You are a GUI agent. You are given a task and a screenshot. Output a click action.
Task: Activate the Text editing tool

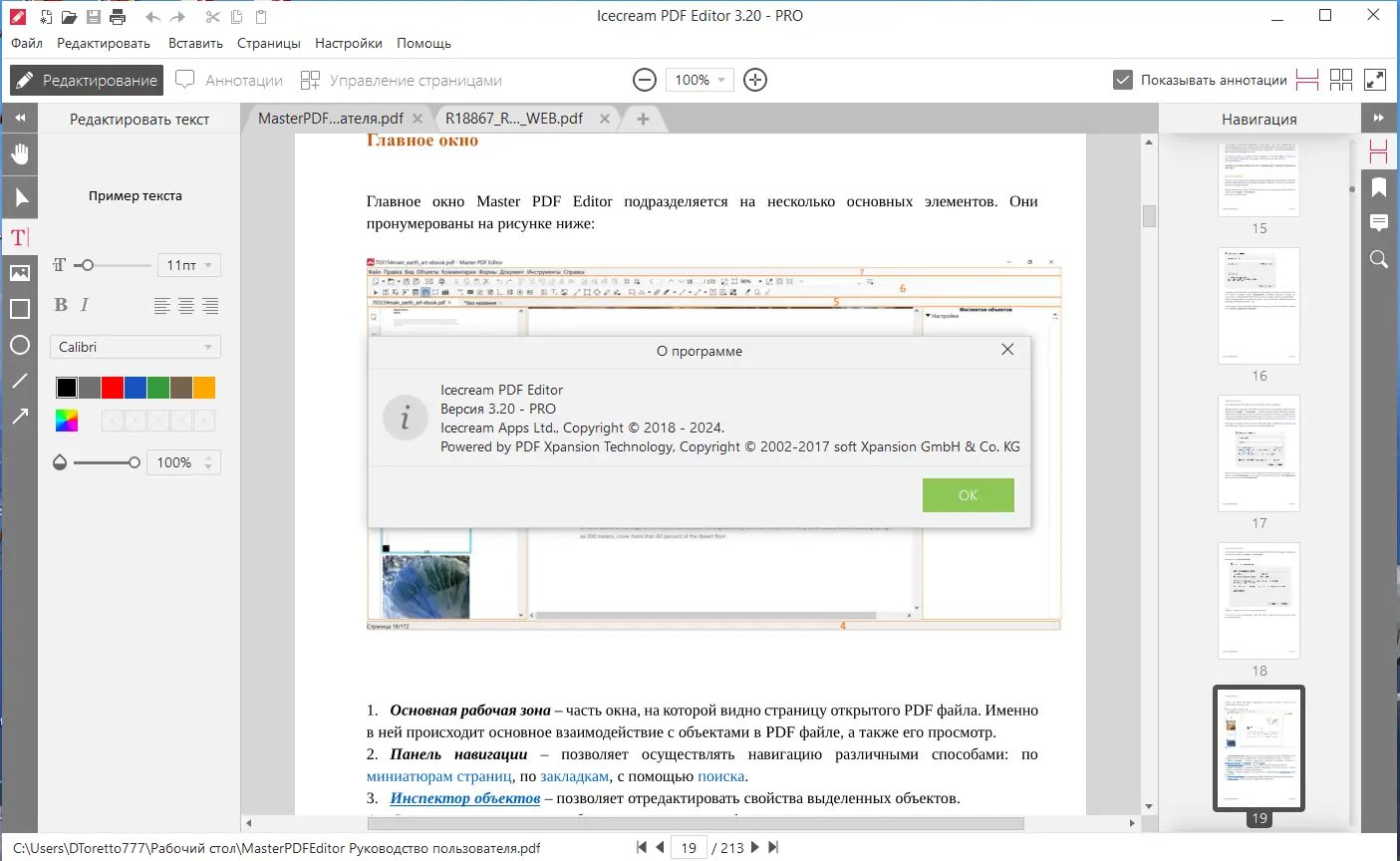20,237
